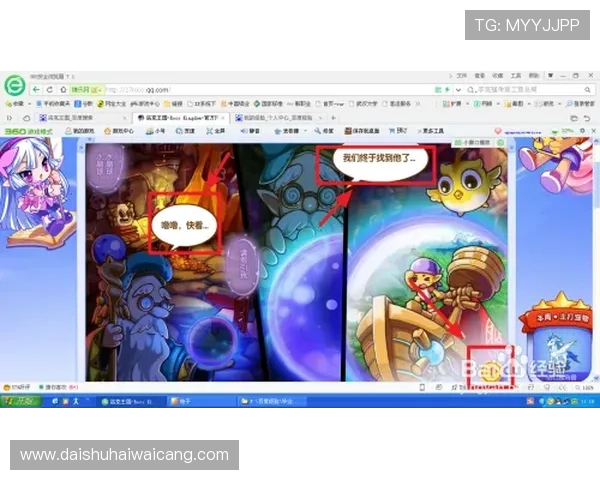Open 游戏中心 in the game mode bar
The height and width of the screenshot is (480, 600).
(119, 131)
